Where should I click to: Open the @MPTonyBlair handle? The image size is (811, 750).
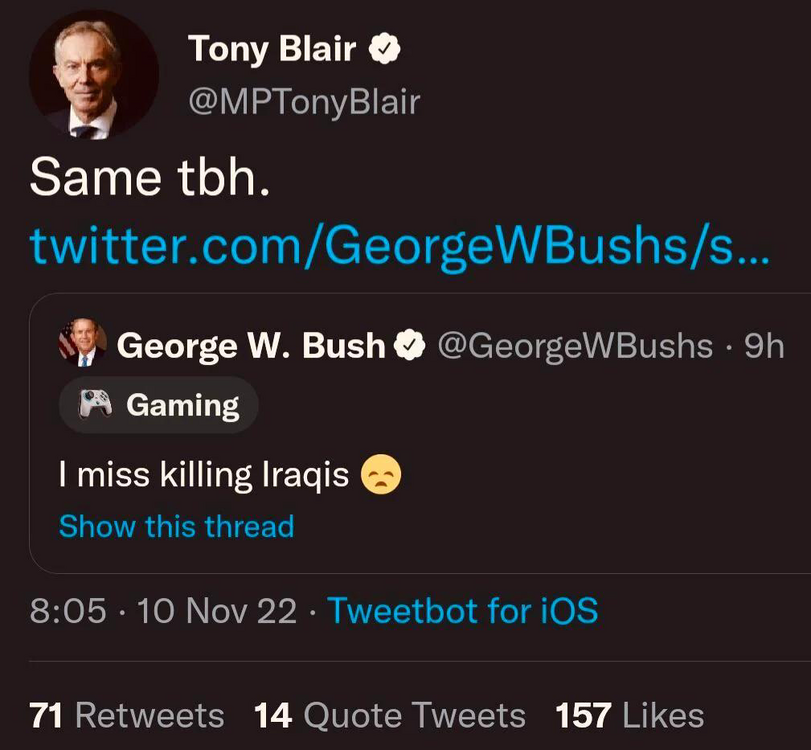304,102
